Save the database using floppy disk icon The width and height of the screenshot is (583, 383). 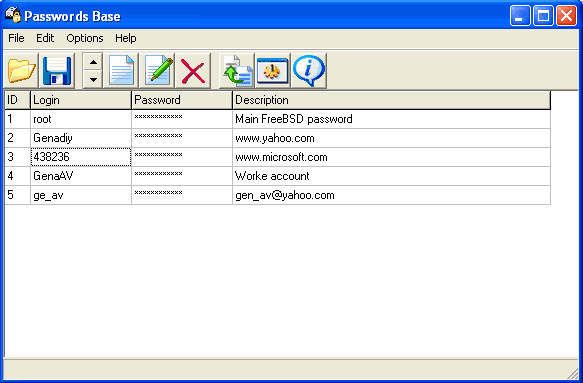(57, 71)
